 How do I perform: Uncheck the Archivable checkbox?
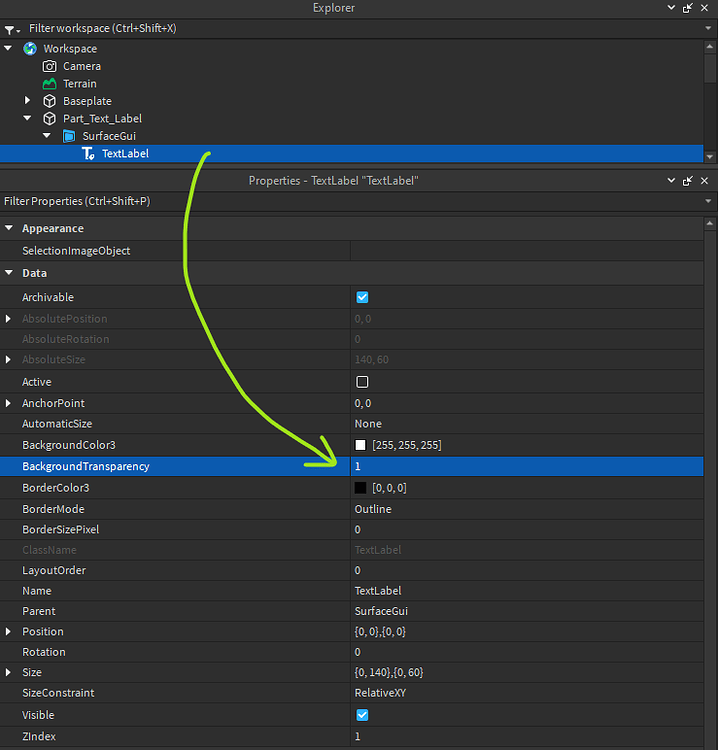(362, 297)
